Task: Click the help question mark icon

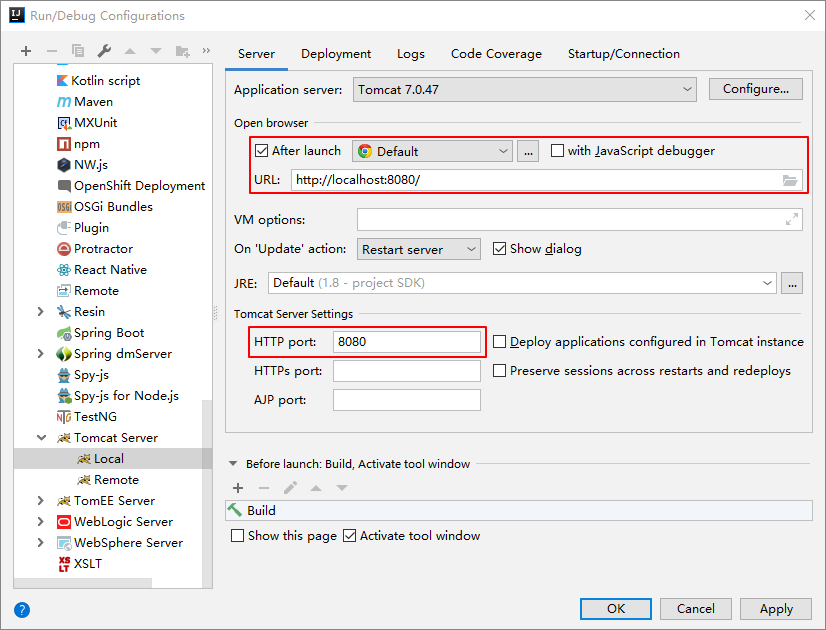Action: point(22,609)
